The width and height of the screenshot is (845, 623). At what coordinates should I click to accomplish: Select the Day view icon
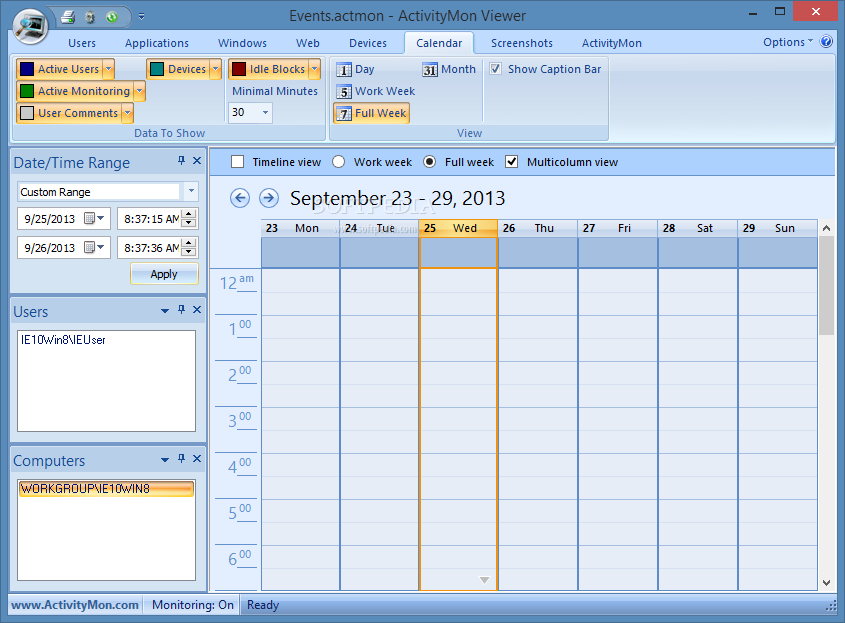[344, 70]
